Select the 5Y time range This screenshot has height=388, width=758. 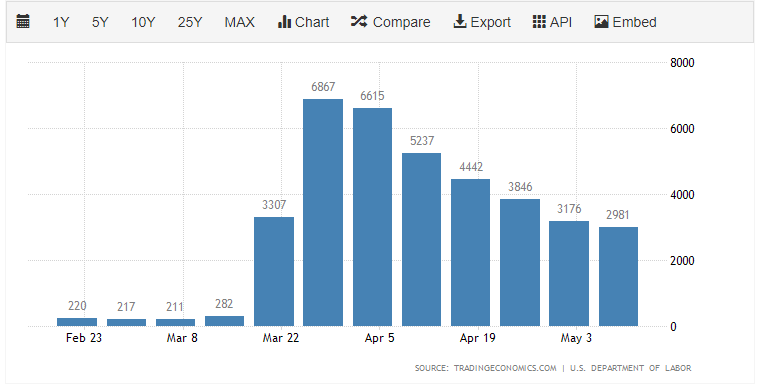(100, 22)
